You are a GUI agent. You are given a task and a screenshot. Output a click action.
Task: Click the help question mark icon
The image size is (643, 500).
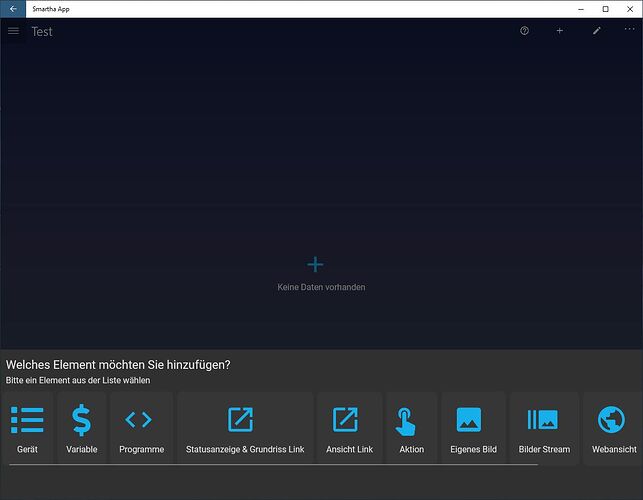[x=524, y=31]
